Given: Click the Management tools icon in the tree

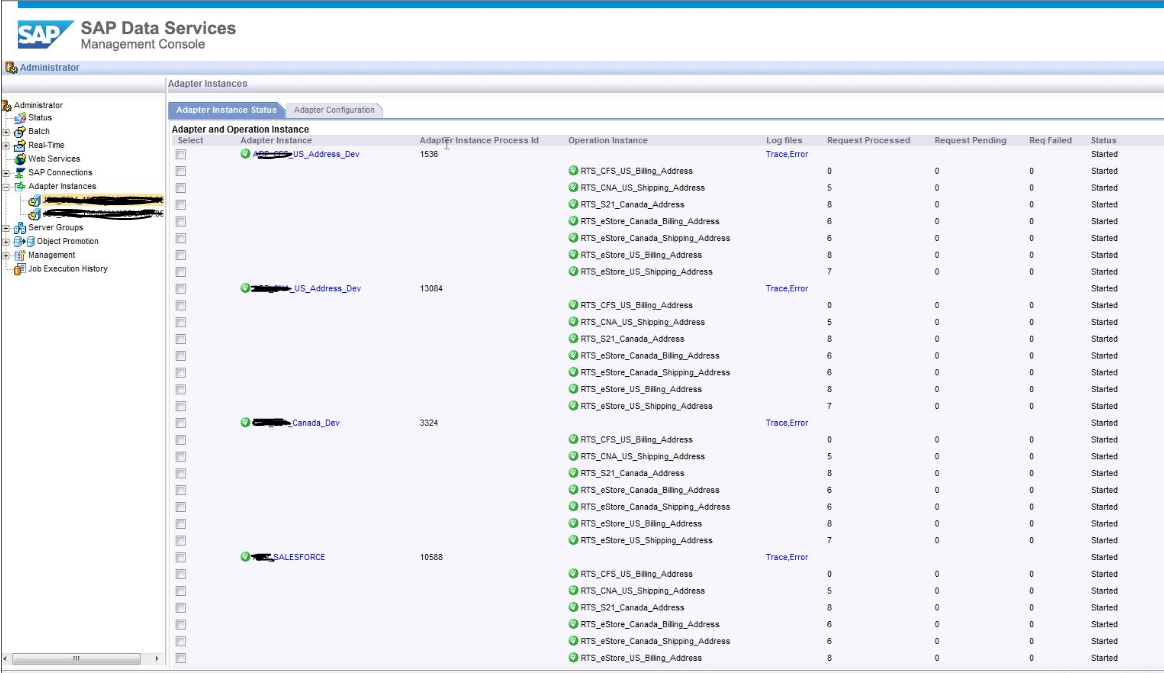Looking at the screenshot, I should click(20, 255).
